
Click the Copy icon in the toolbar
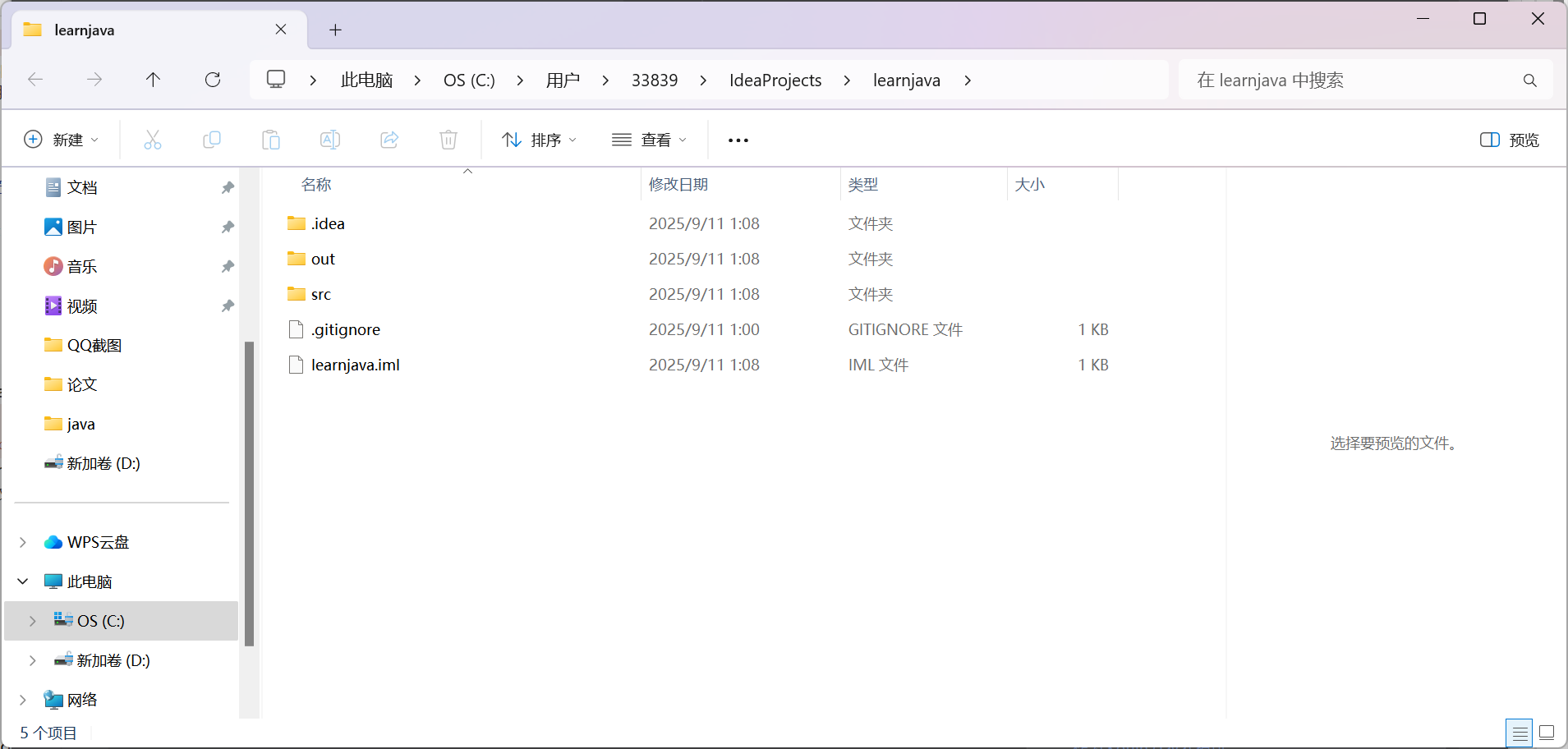[212, 139]
